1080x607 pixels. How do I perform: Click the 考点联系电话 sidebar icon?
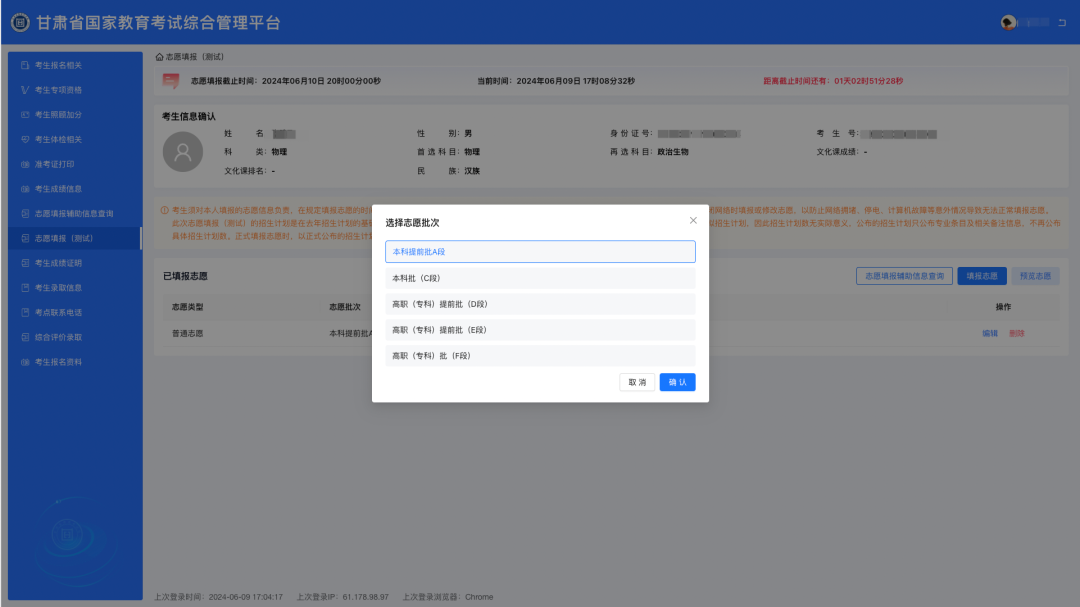pos(25,313)
